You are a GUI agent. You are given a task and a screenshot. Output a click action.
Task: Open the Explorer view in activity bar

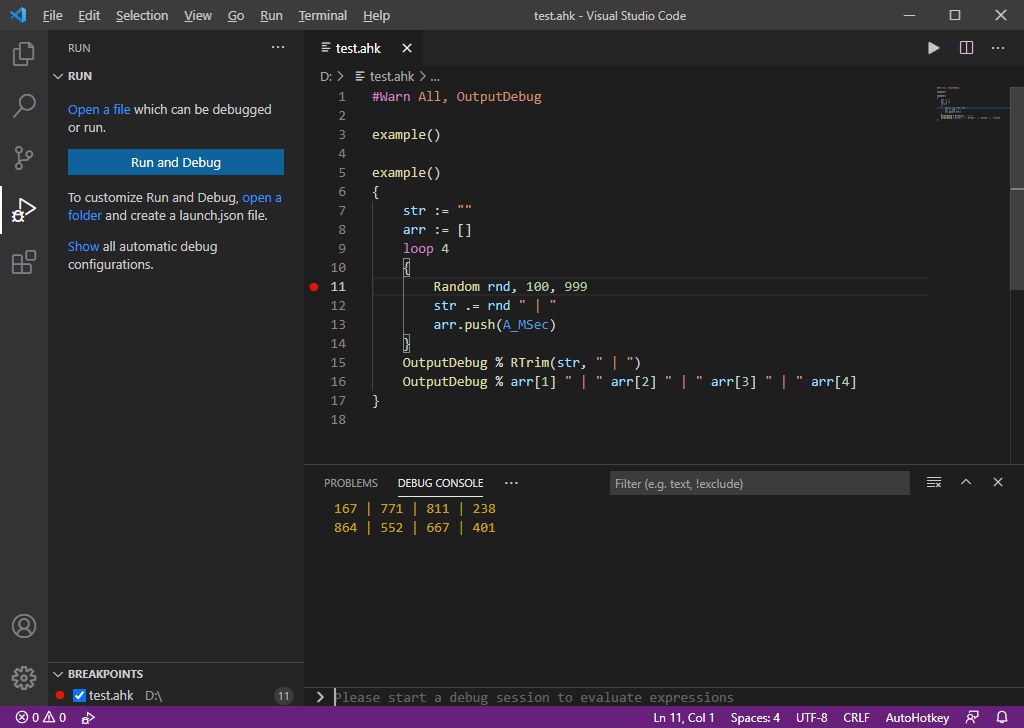tap(24, 54)
